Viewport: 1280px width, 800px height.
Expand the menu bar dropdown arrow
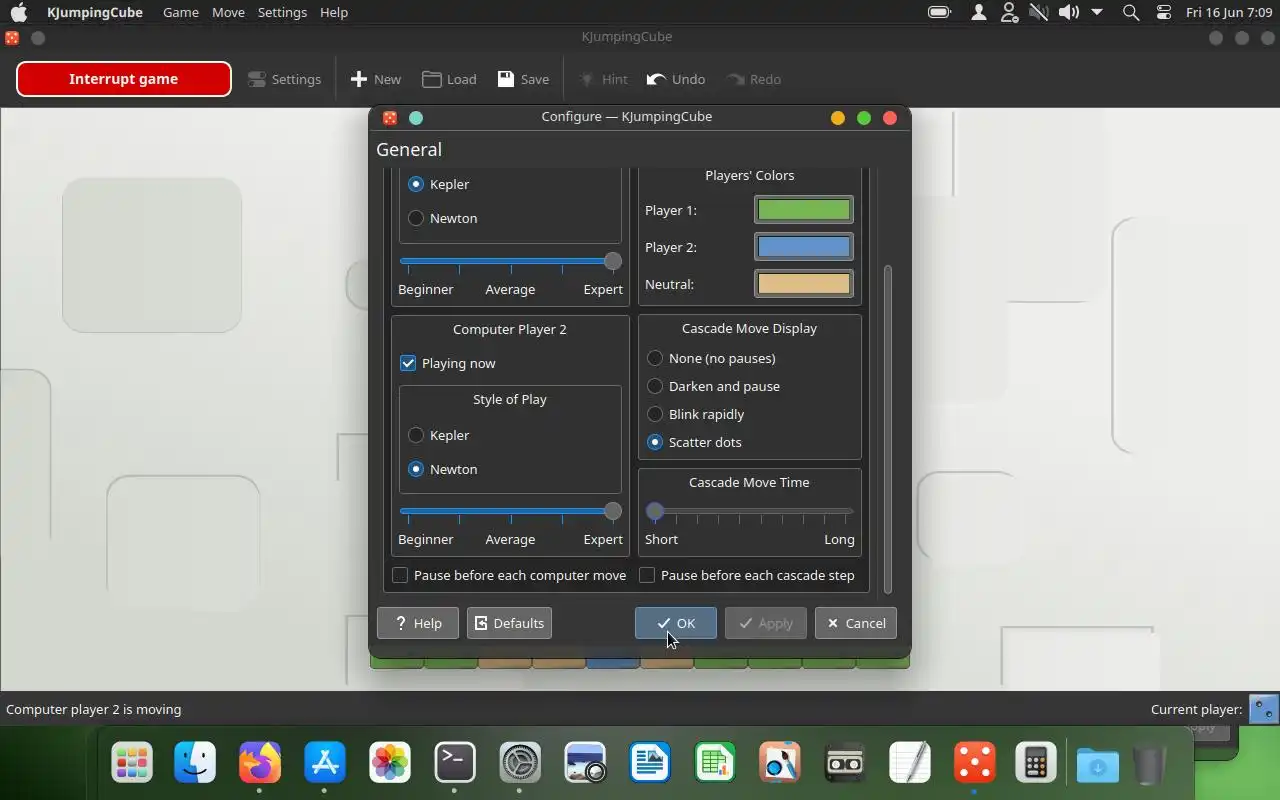tap(1097, 12)
